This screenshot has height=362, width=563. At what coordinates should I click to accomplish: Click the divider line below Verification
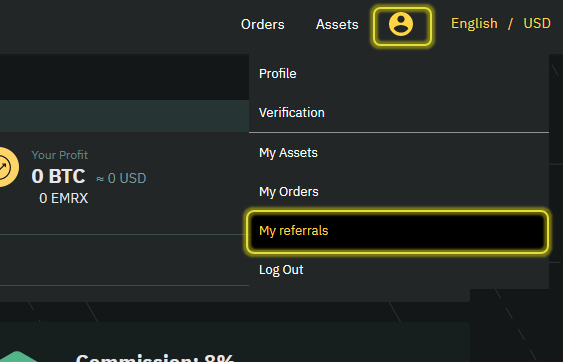pos(399,133)
